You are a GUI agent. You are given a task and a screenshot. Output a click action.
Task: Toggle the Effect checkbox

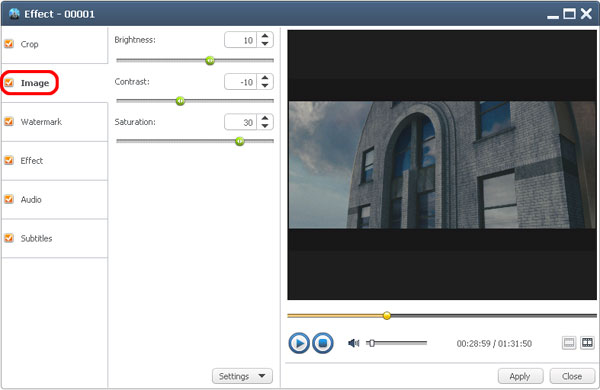point(9,160)
